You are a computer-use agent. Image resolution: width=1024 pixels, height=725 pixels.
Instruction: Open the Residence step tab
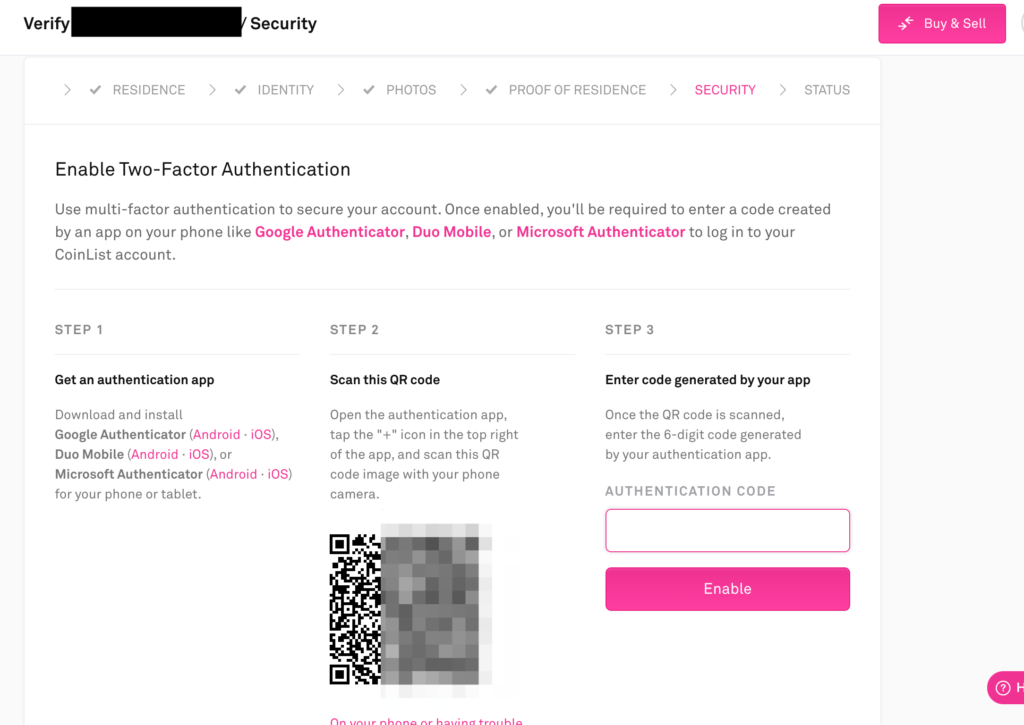click(148, 90)
